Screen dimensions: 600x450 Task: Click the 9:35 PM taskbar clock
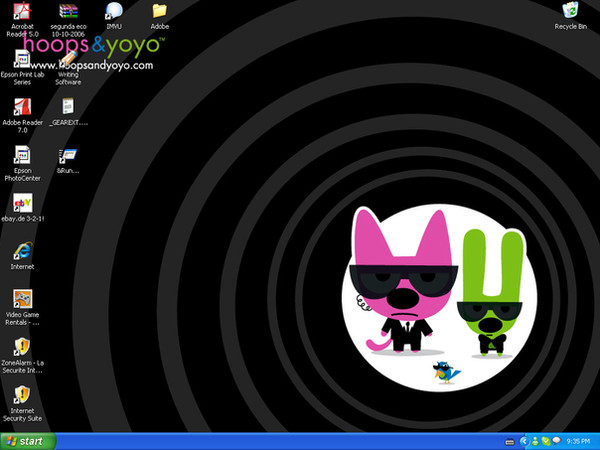(x=578, y=442)
